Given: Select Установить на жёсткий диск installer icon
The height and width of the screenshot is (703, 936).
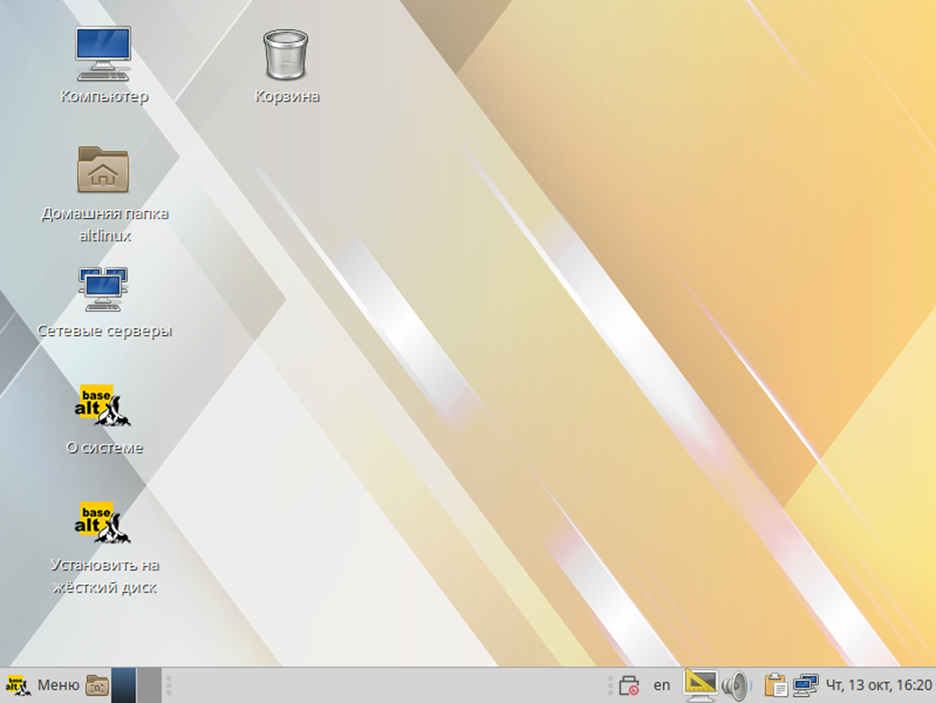Looking at the screenshot, I should coord(103,523).
